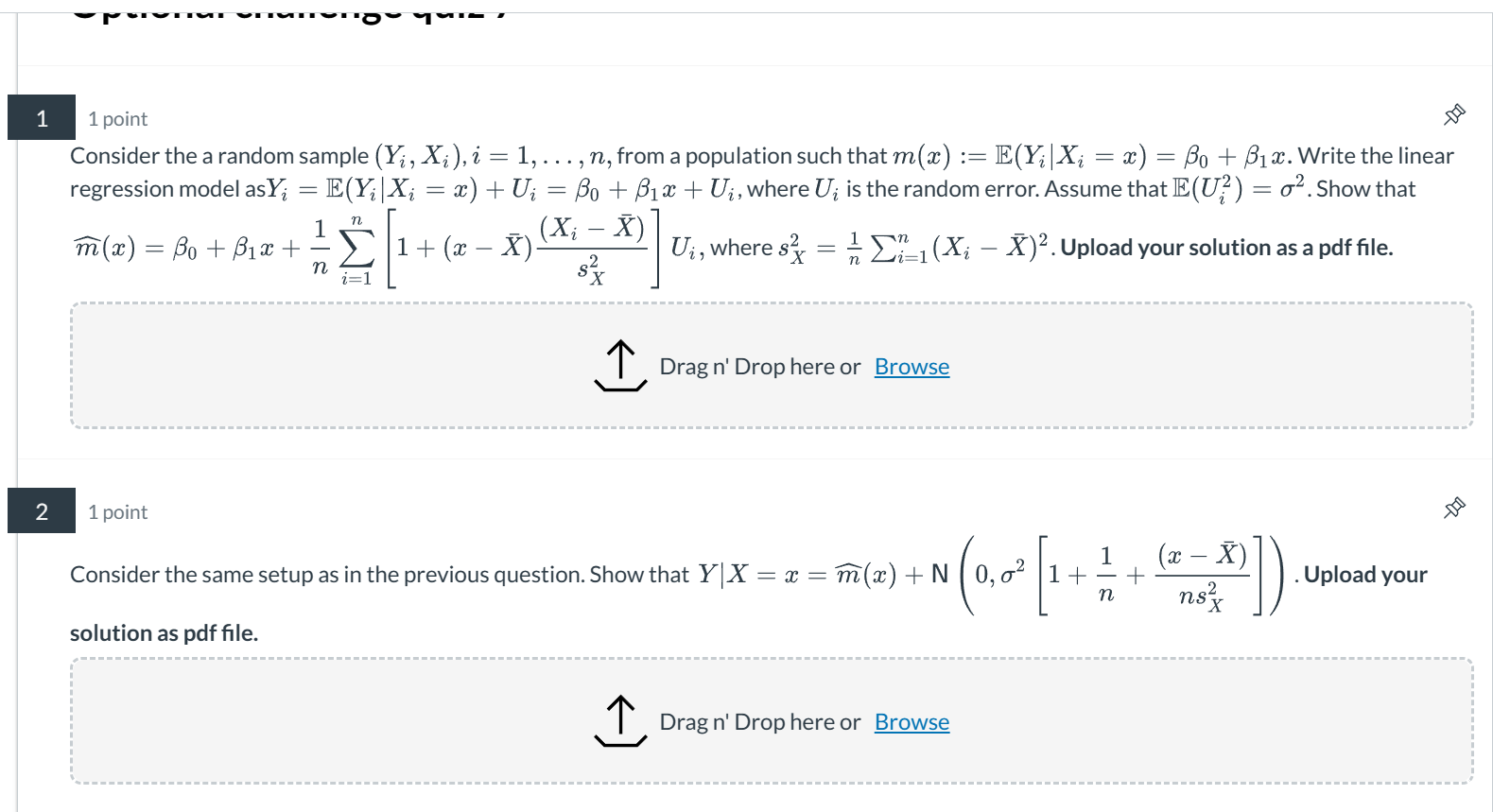
Task: Select the question 1 number badge
Action: tap(41, 117)
